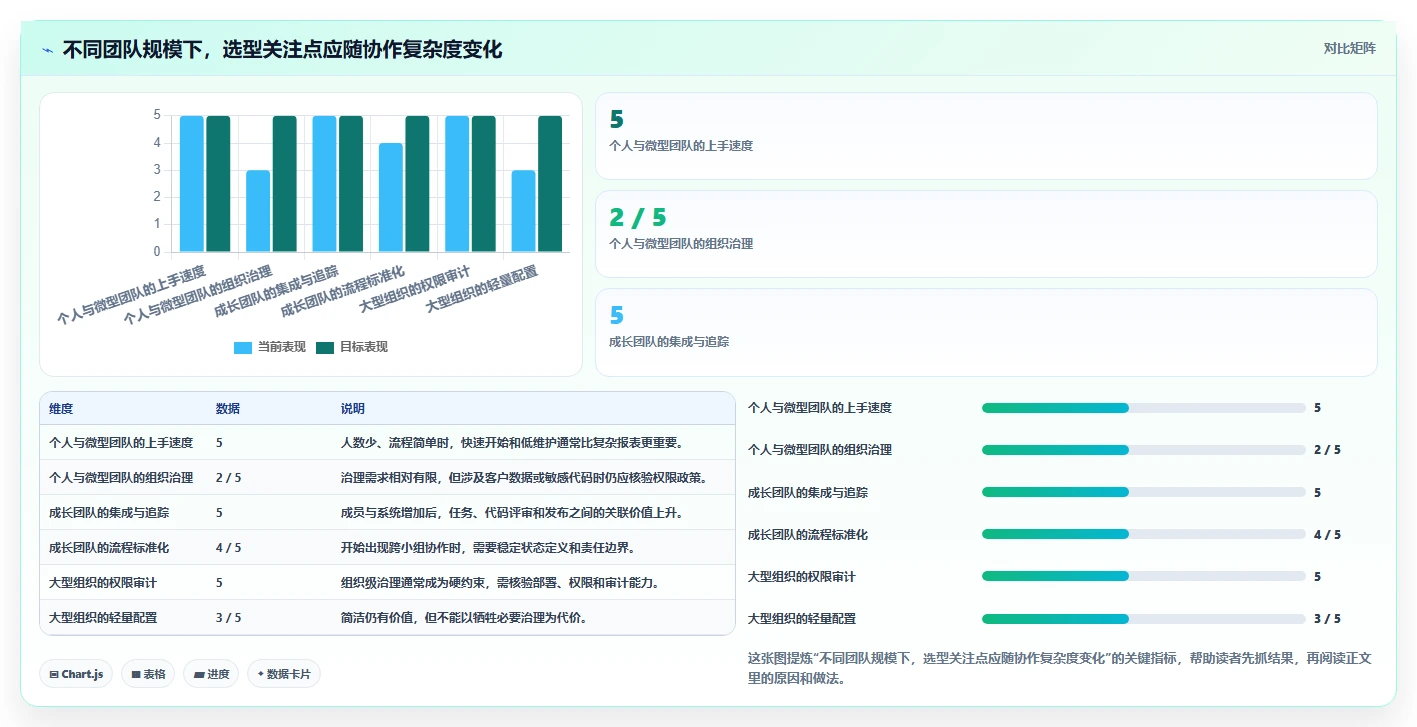Viewport: 1417px width, 727px height.
Task: Click the progress bar for 大型组织的轻量配置
Action: pyautogui.click(x=1144, y=619)
